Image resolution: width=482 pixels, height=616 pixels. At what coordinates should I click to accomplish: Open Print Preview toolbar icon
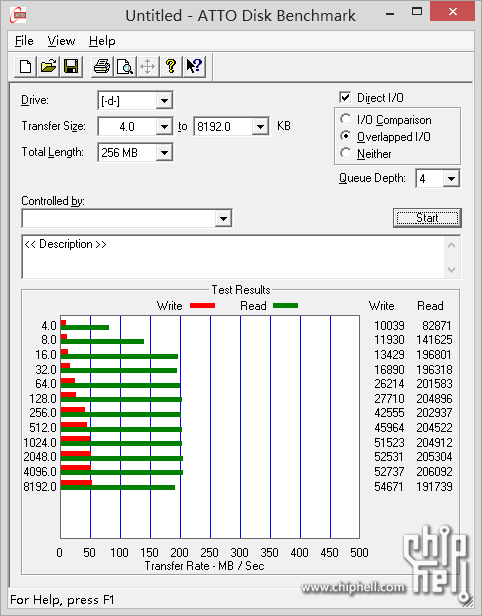click(125, 66)
